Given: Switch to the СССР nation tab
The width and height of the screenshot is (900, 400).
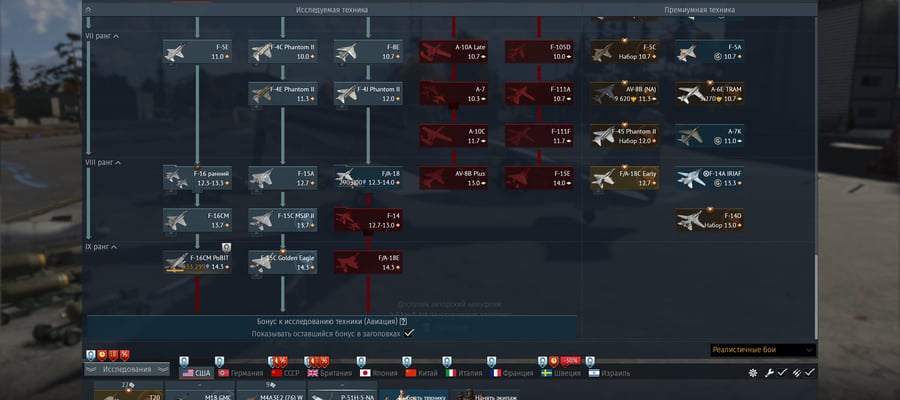Looking at the screenshot, I should click(x=285, y=373).
